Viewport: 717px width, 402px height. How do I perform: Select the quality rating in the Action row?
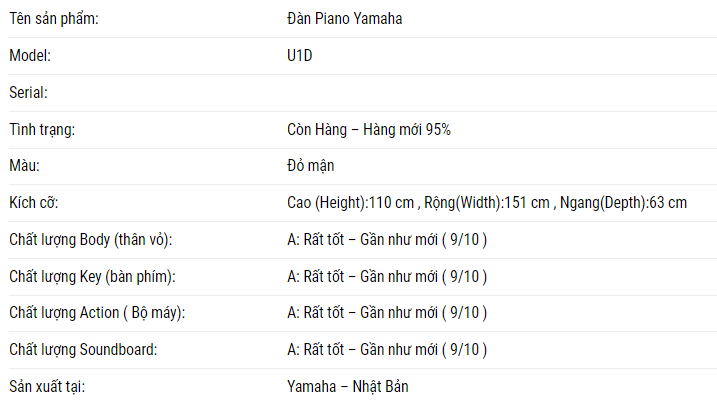pos(387,313)
